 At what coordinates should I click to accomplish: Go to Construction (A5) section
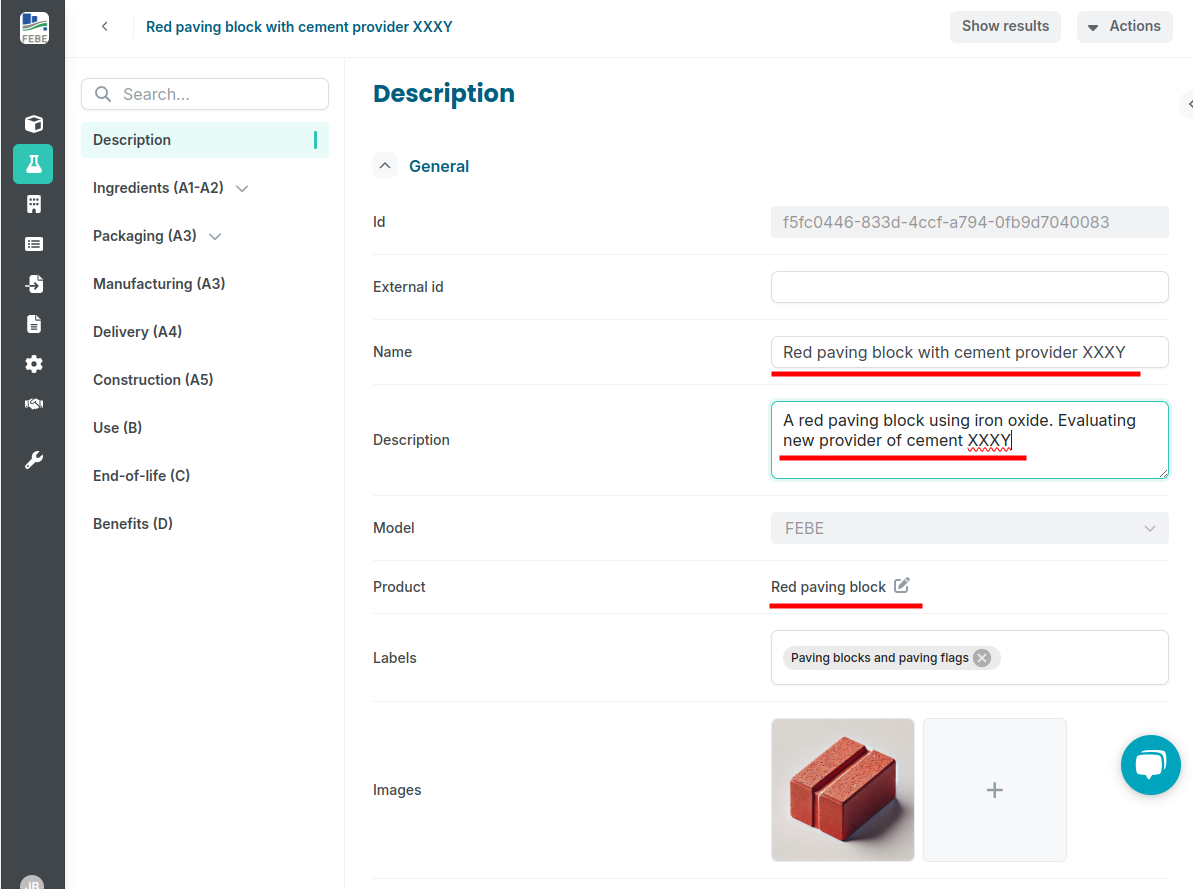(153, 380)
